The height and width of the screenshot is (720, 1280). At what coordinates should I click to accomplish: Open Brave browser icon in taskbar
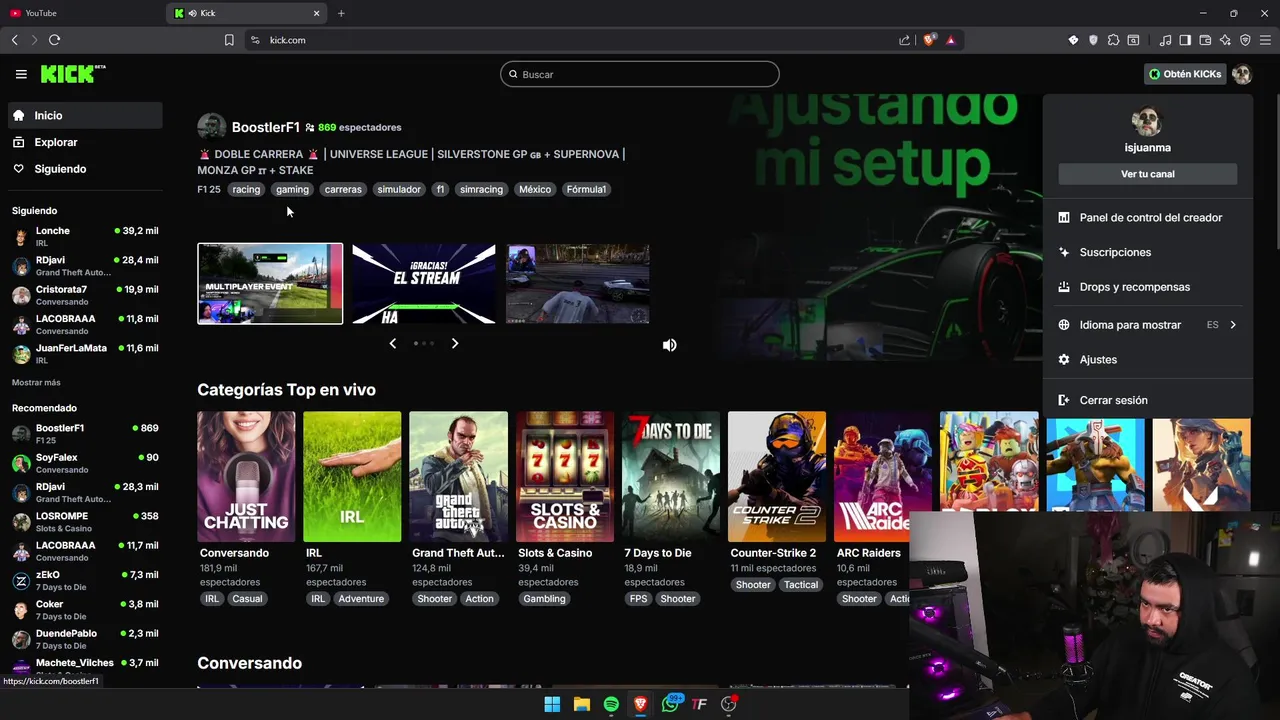641,704
